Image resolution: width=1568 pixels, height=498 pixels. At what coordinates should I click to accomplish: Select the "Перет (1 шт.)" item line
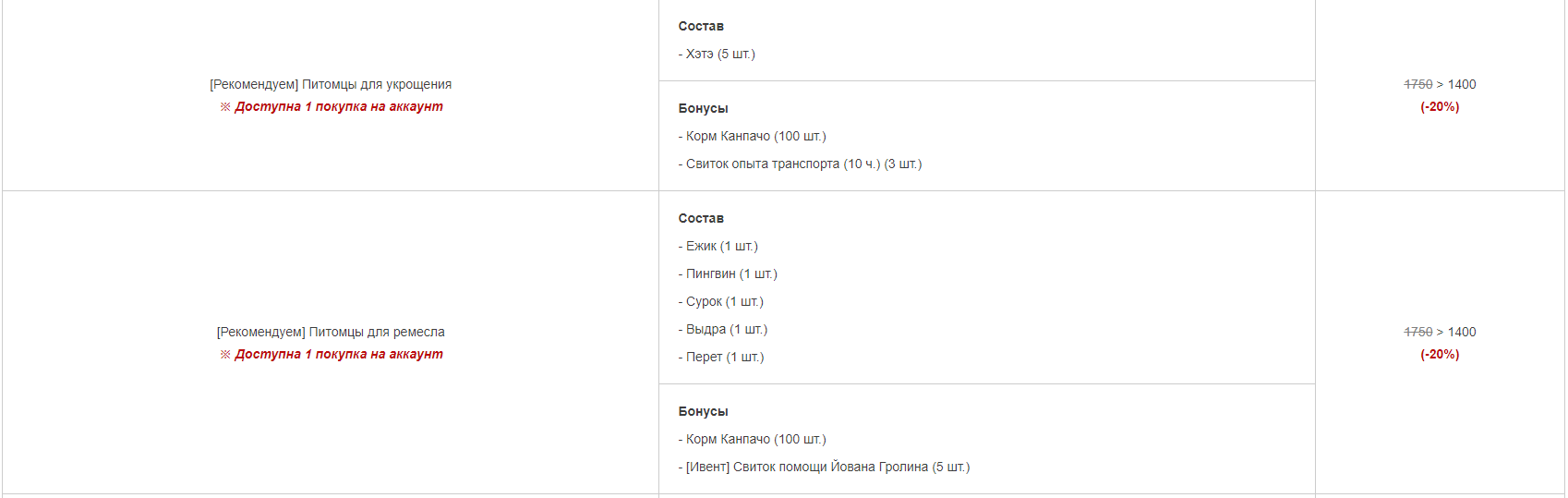721,358
